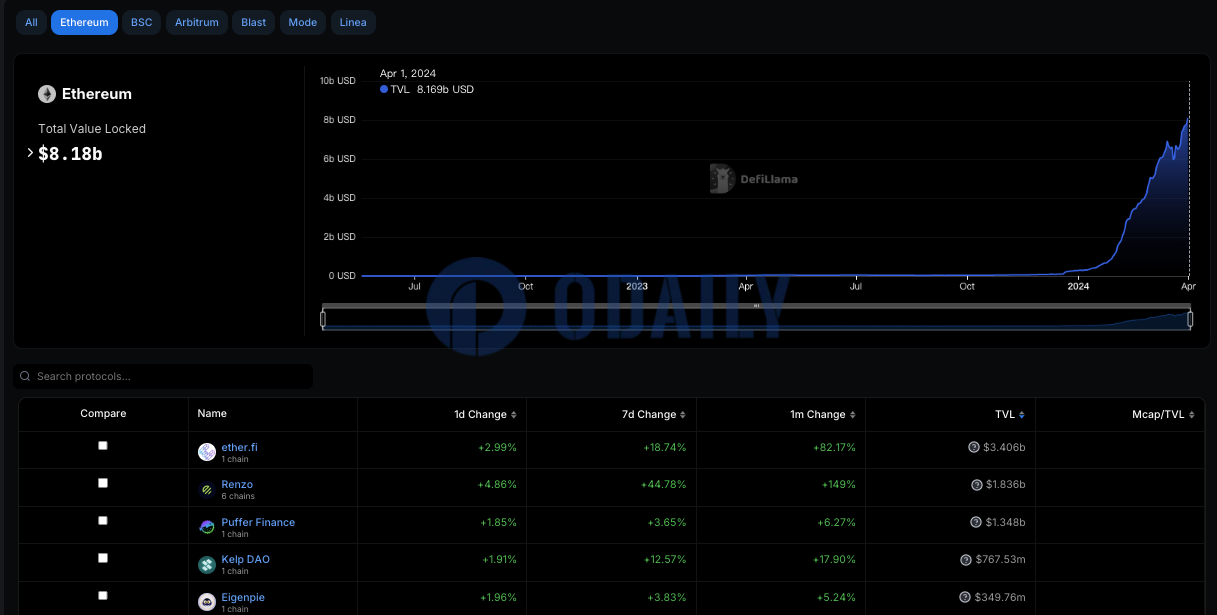Viewport: 1217px width, 615px height.
Task: Click the help icon beside Renzo TVL
Action: pyautogui.click(x=976, y=484)
